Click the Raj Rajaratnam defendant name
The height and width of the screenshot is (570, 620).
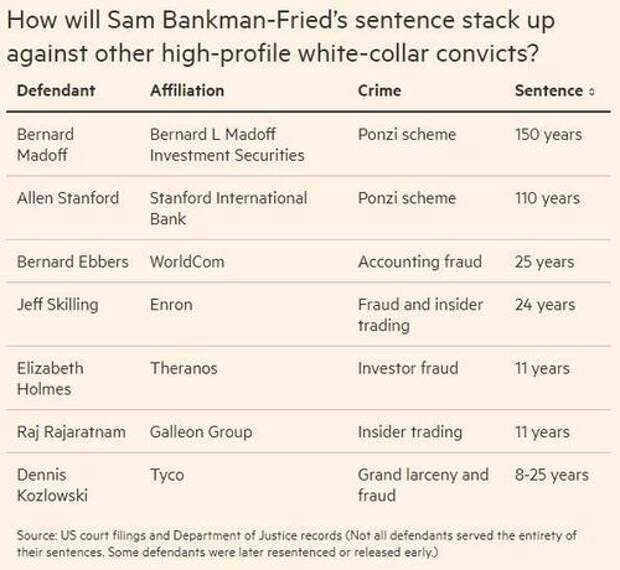tap(71, 432)
